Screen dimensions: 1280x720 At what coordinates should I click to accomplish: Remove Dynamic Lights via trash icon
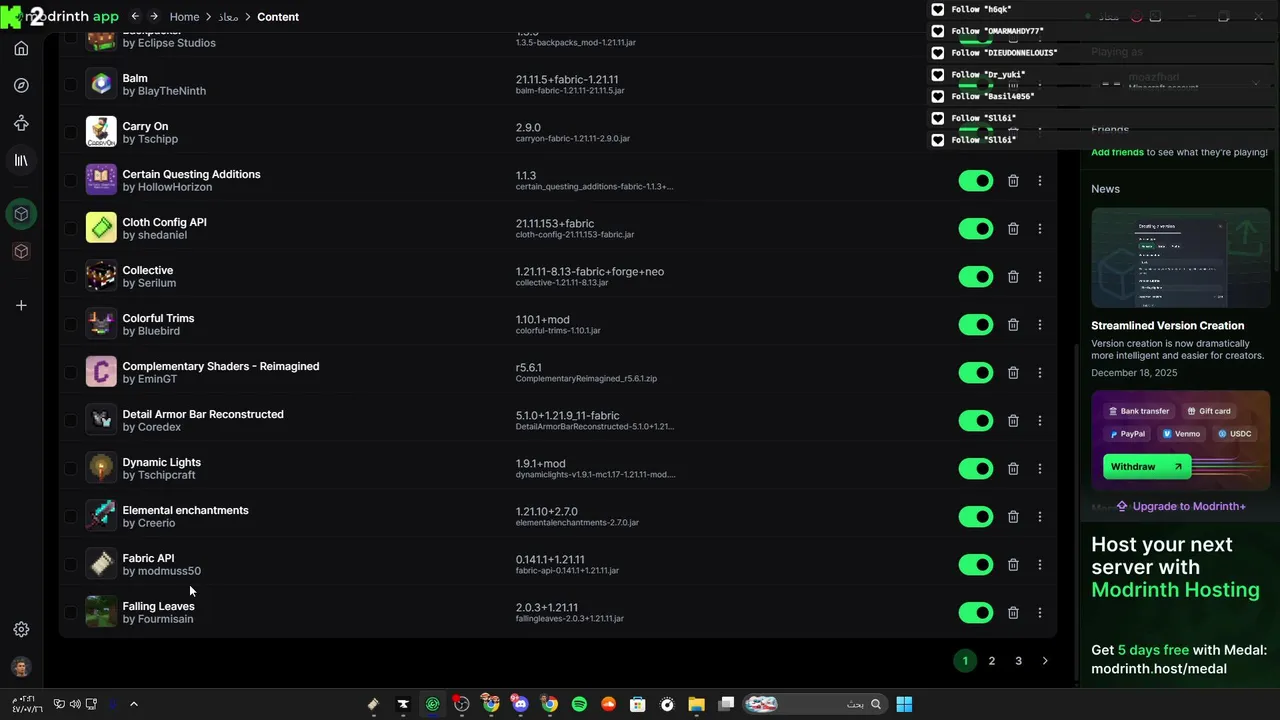[1013, 468]
